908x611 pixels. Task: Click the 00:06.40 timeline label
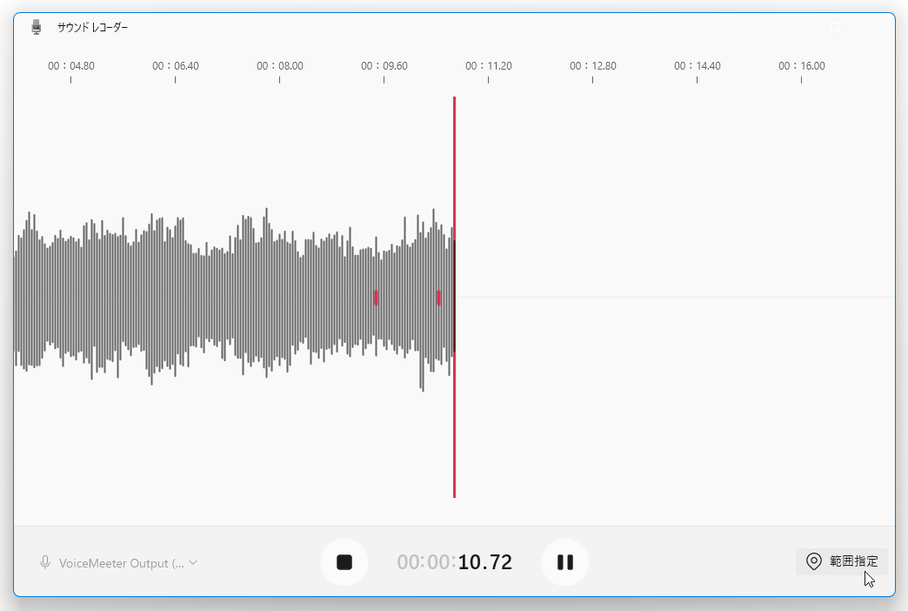coord(175,66)
